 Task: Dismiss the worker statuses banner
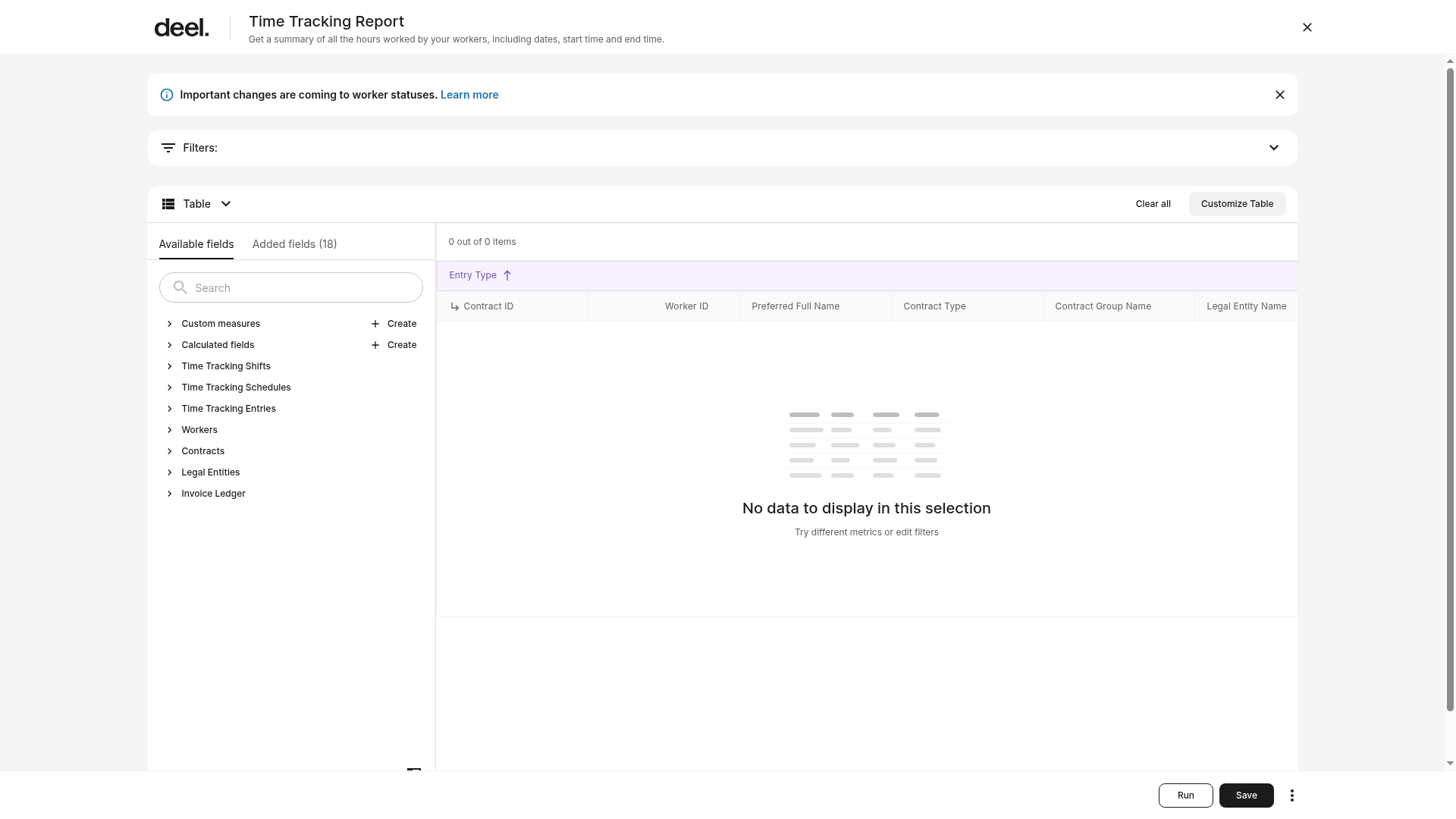click(x=1279, y=95)
